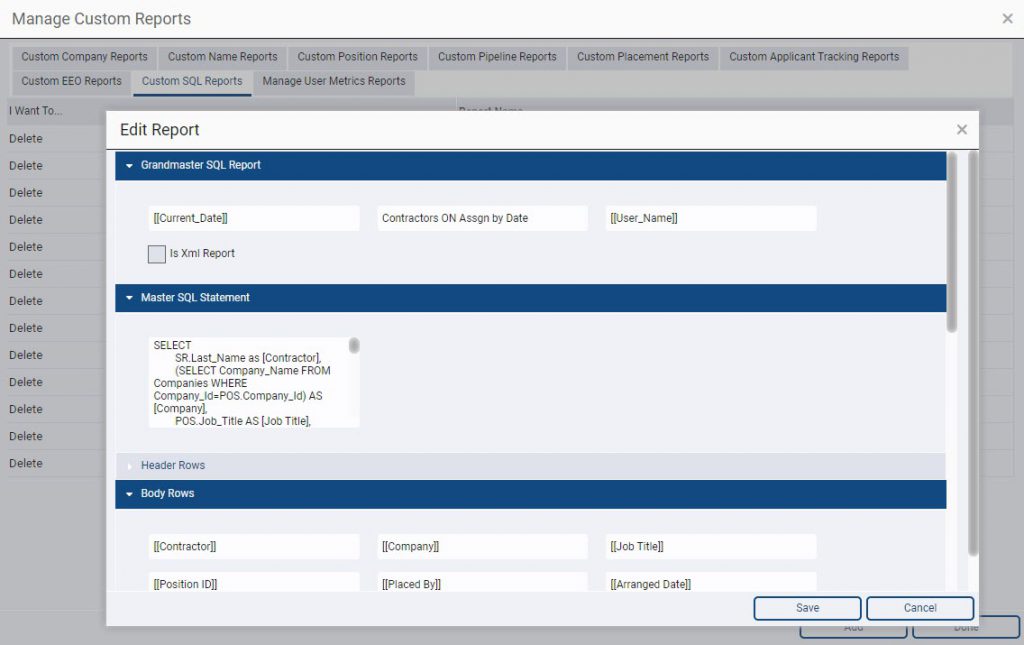Collapse the Grandmaster SQL Report section
The height and width of the screenshot is (645, 1024).
[x=530, y=165]
